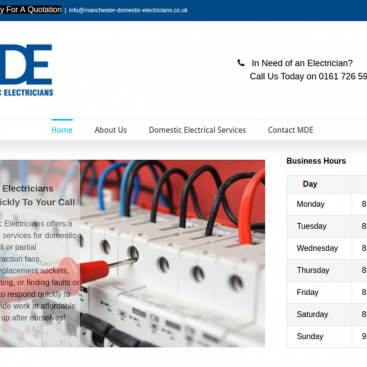
Task: Click the slide heading ending in To Your Call
Action: pyautogui.click(x=37, y=202)
